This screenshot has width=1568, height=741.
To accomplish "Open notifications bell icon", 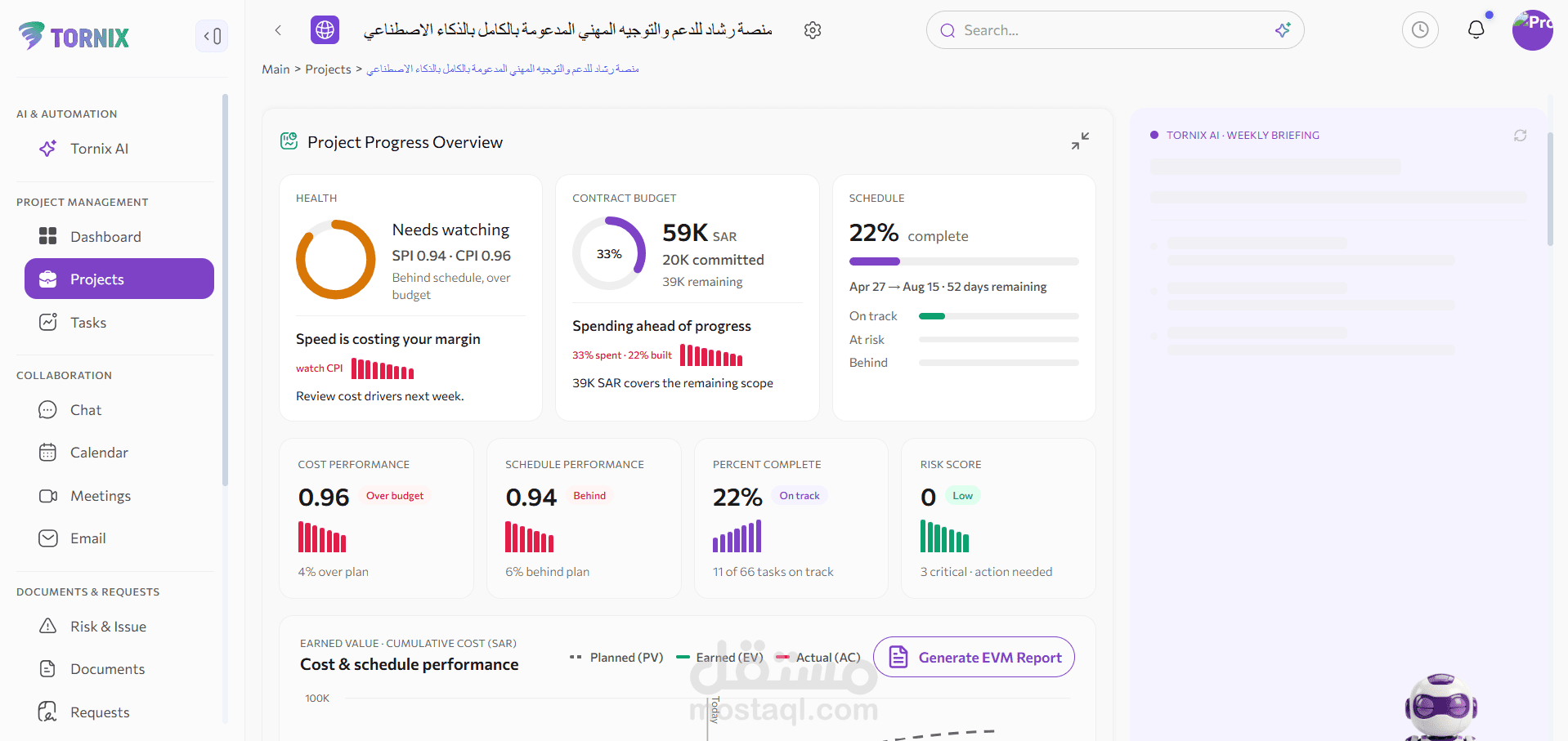I will 1476,30.
